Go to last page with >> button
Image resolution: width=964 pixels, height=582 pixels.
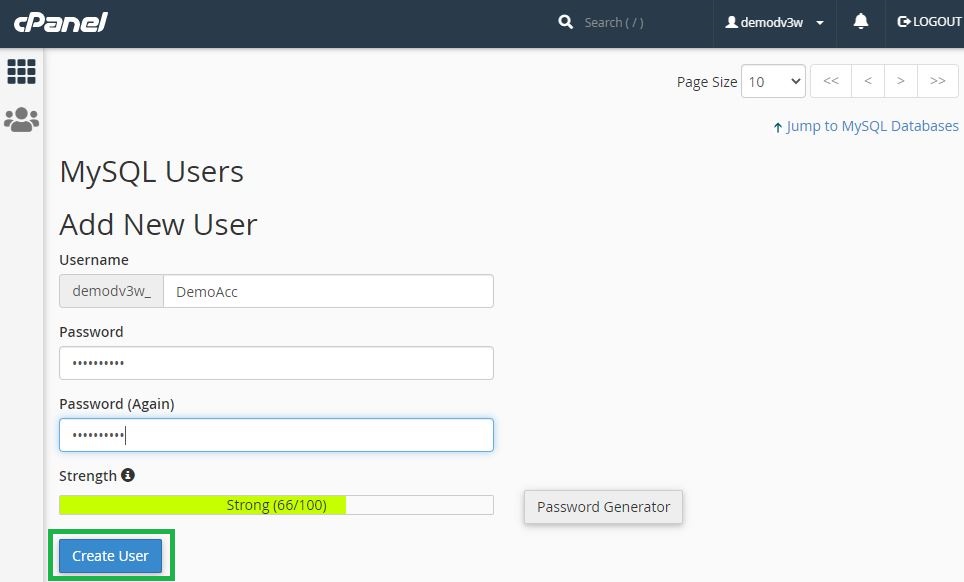pos(938,81)
